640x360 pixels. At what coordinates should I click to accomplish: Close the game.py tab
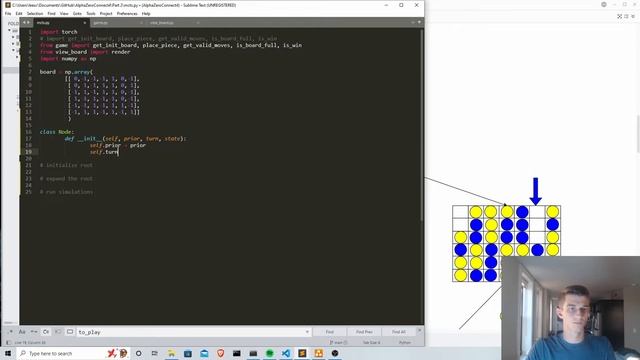click(x=141, y=23)
